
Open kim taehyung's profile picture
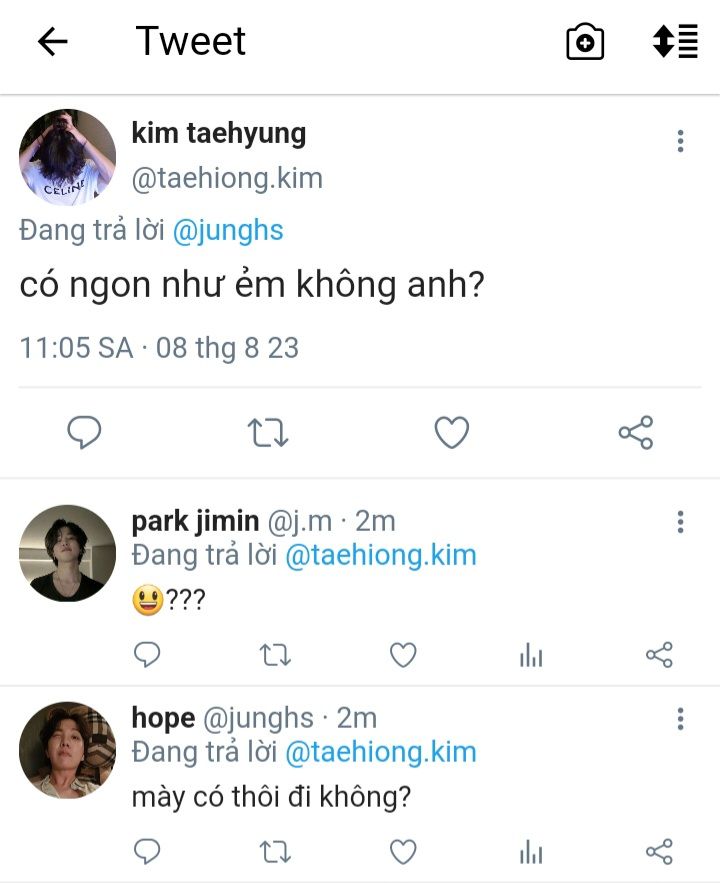68,157
